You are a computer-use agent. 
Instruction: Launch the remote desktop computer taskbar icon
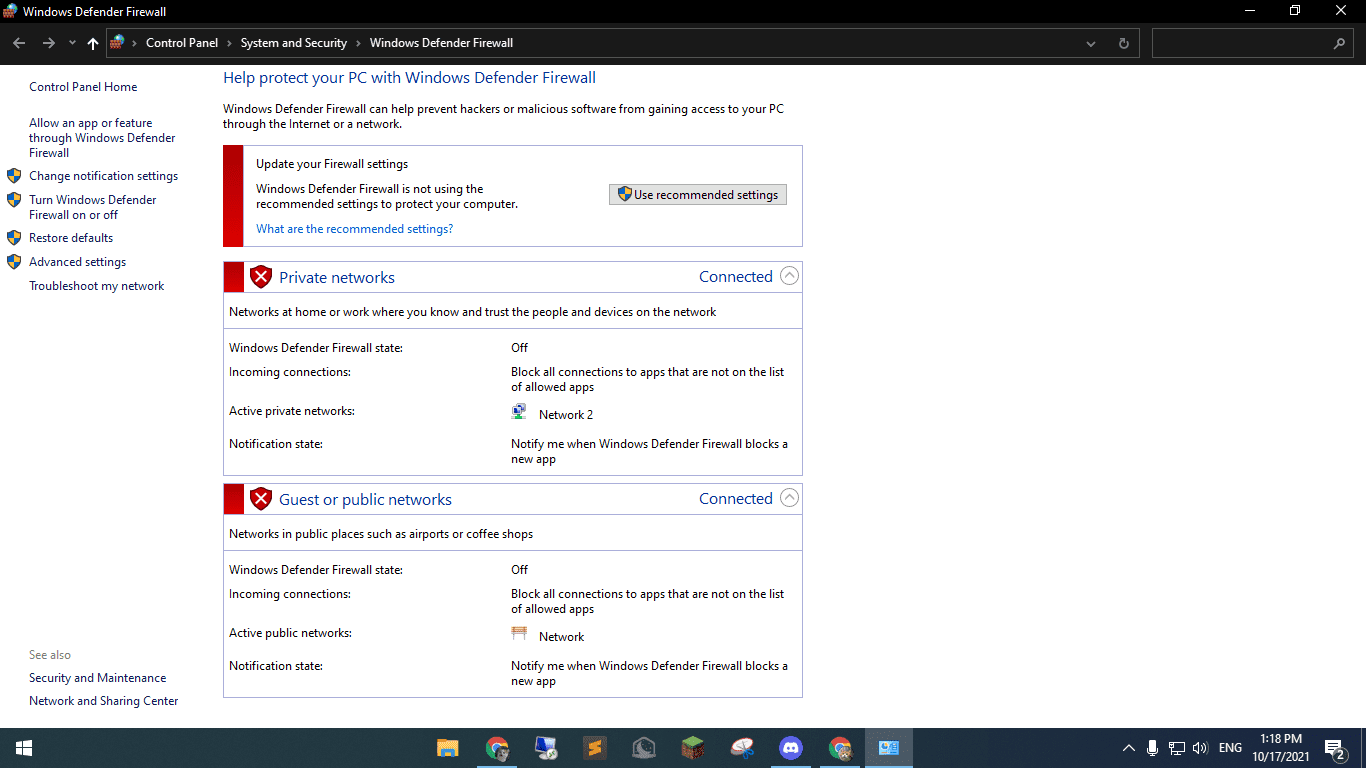[546, 748]
